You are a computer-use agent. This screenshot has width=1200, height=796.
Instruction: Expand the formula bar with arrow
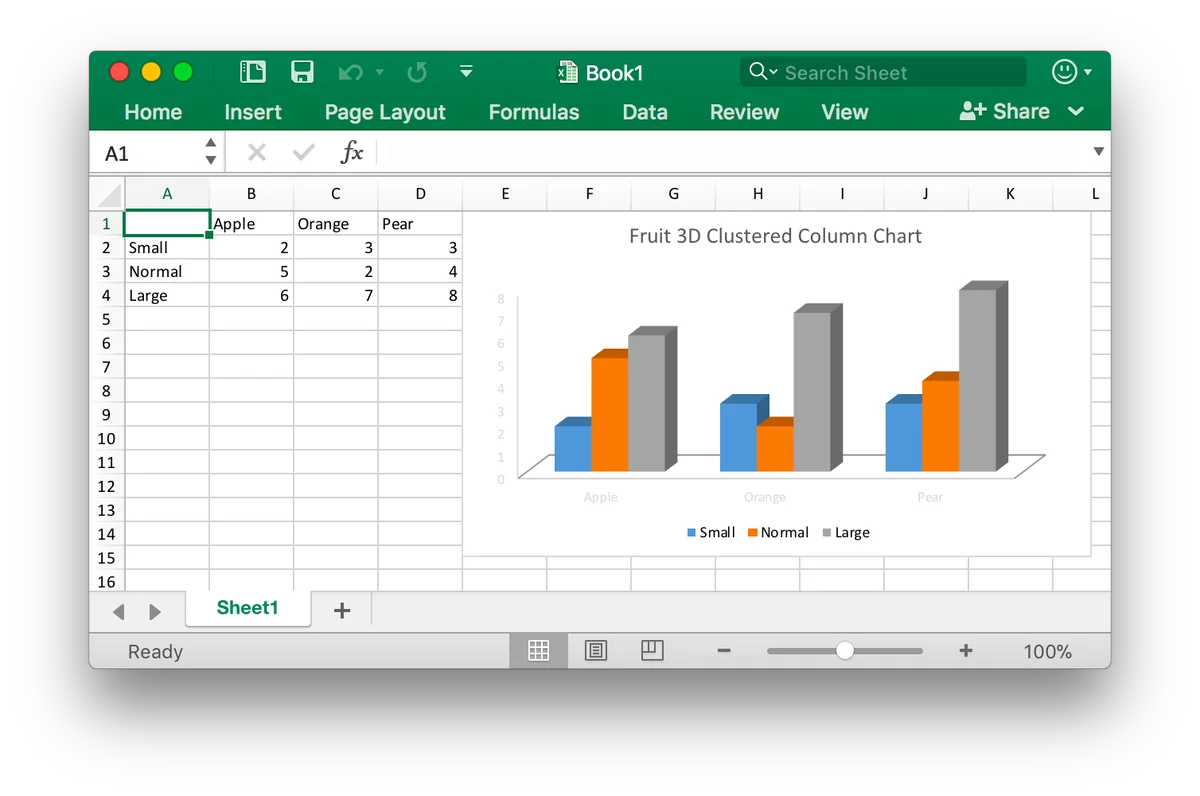(1099, 152)
